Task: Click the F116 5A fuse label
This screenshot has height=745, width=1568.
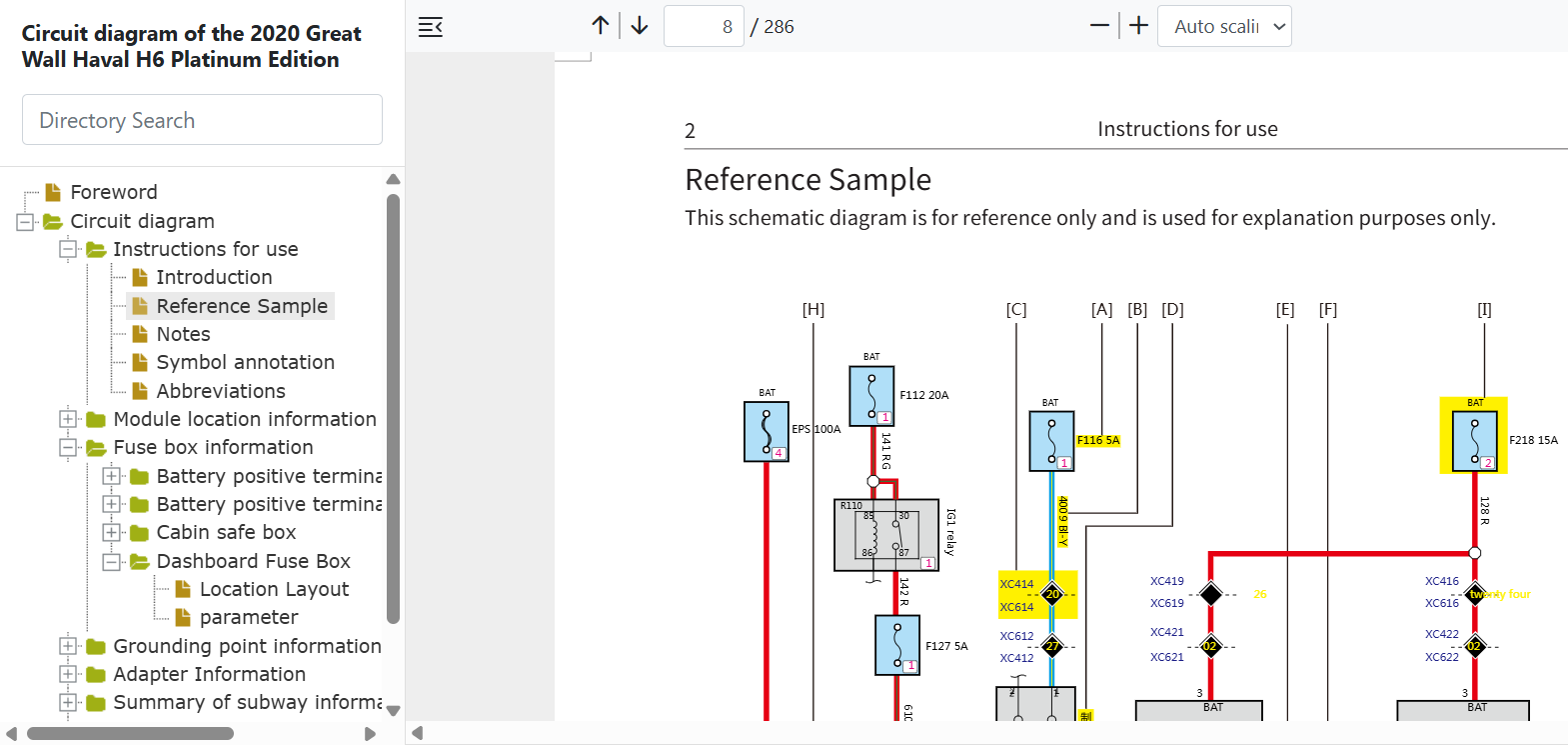Action: (x=1098, y=440)
